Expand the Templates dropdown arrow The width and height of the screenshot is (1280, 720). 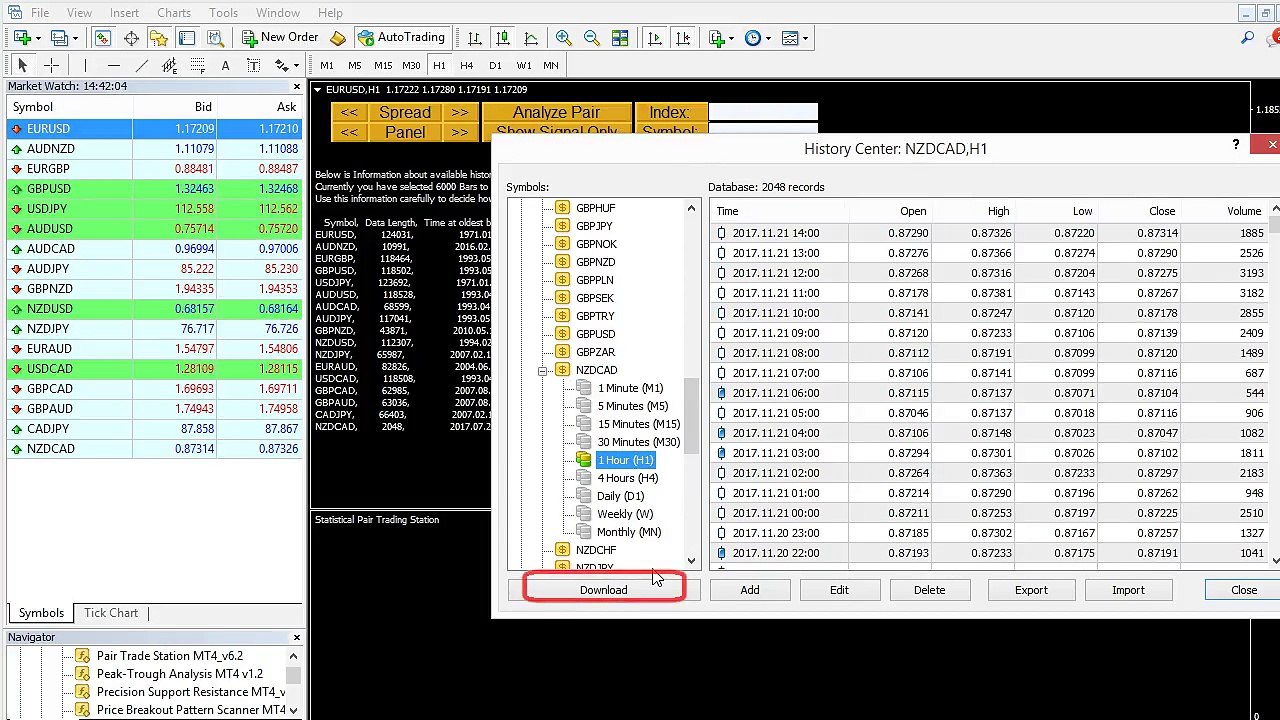[805, 39]
